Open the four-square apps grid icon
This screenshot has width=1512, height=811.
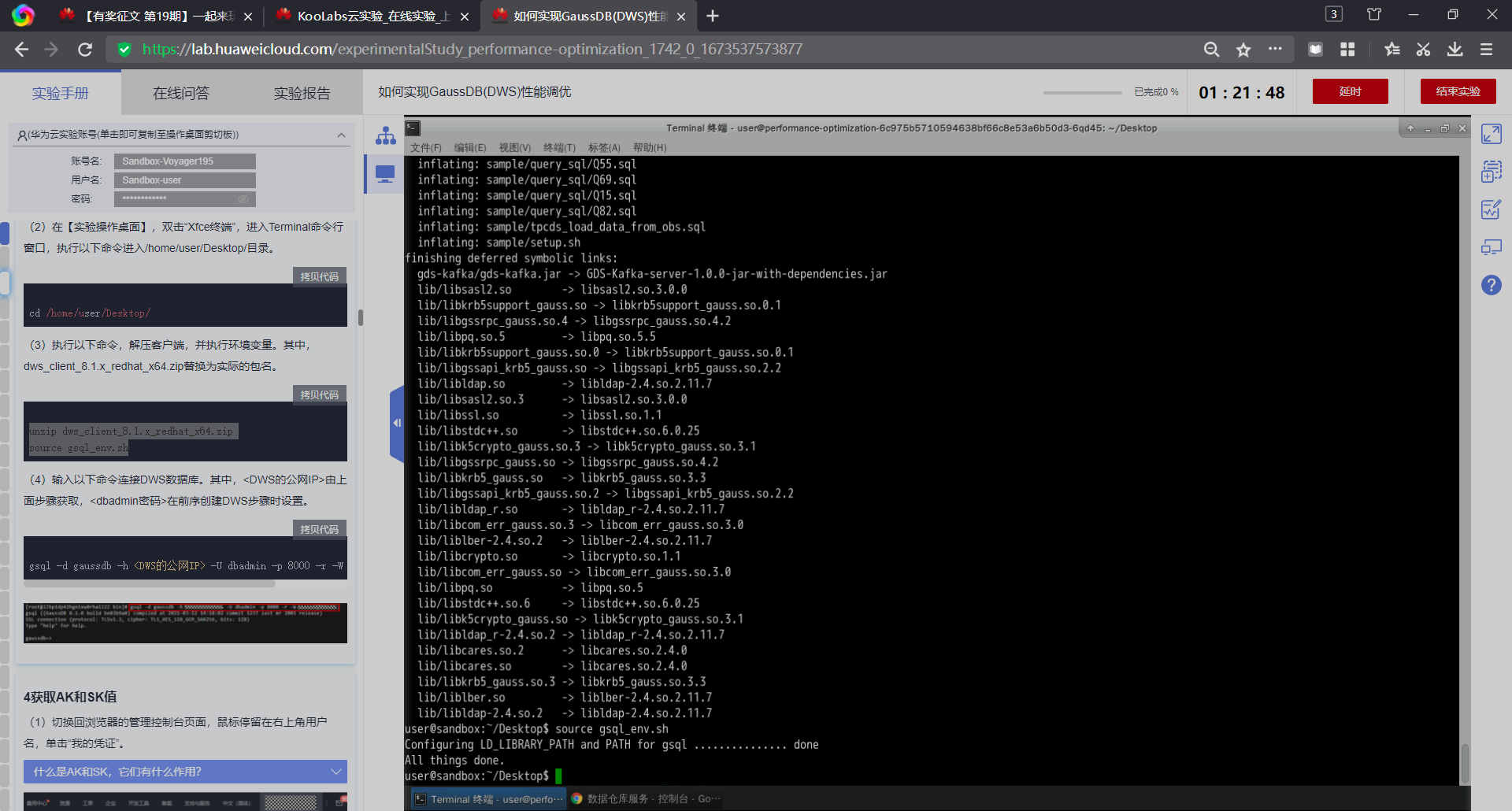1347,50
